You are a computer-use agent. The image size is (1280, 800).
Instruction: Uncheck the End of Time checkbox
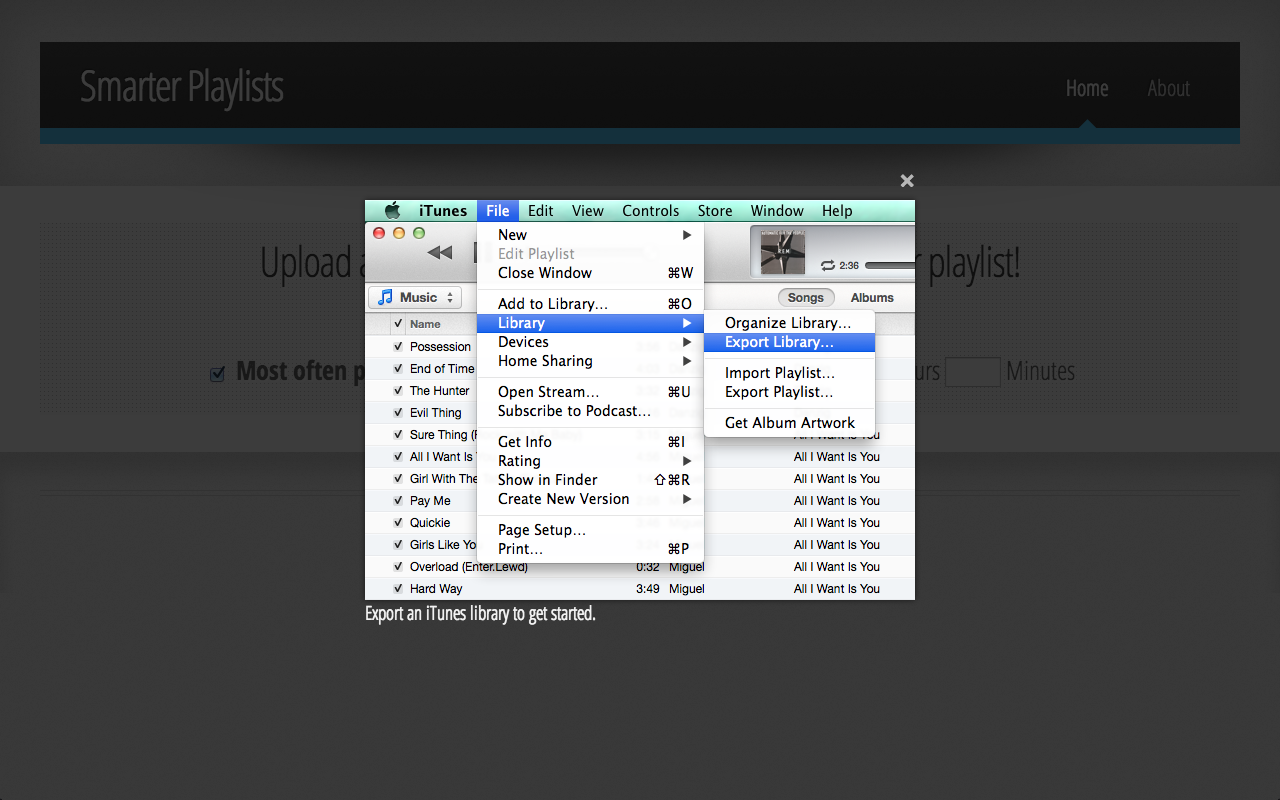[398, 368]
